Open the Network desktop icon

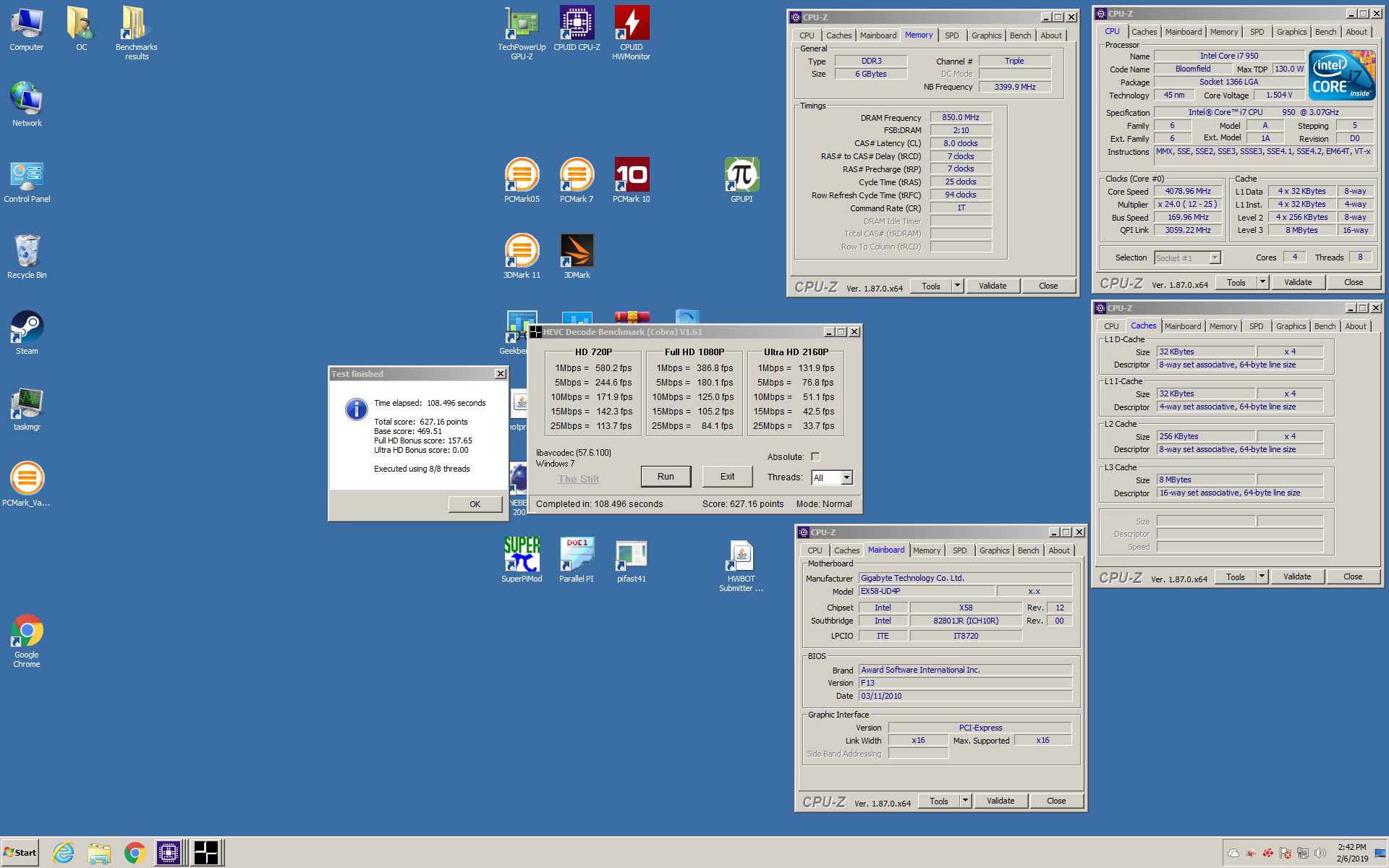(x=27, y=104)
